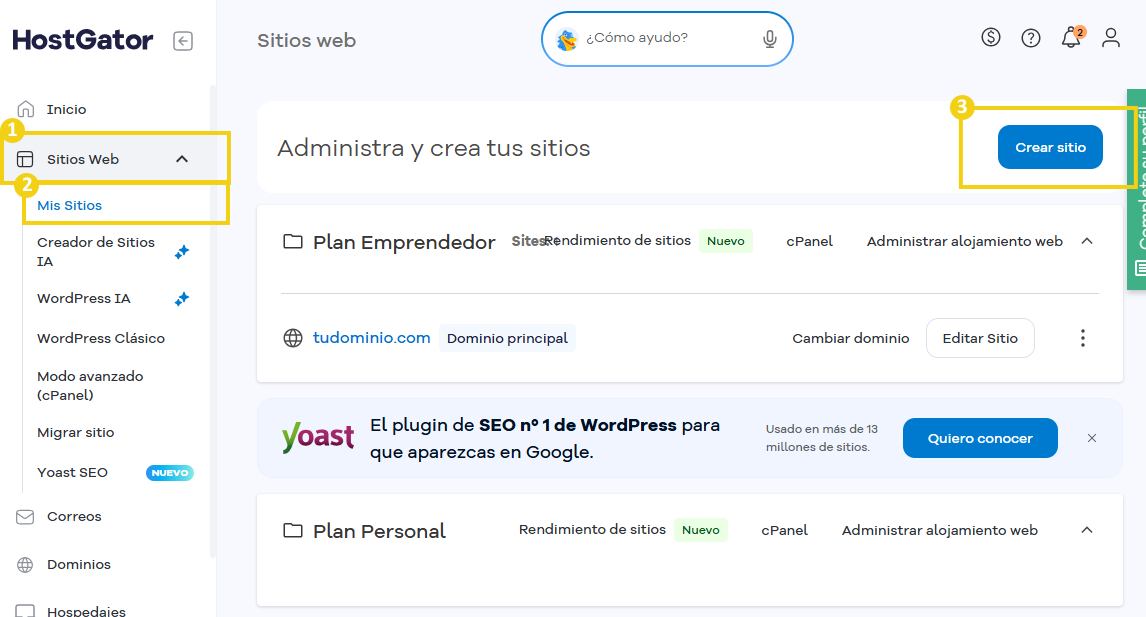This screenshot has height=617, width=1146.
Task: Open cPanel for Plan Emprendedor
Action: coord(809,241)
